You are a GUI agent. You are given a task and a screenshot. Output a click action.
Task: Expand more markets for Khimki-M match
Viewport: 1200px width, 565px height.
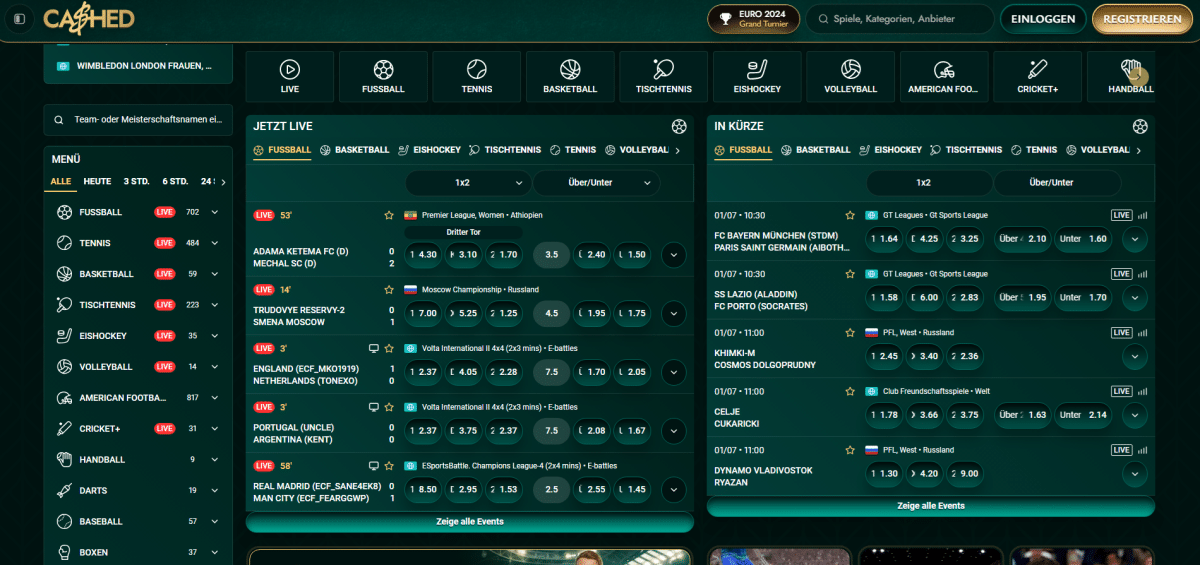[1134, 356]
